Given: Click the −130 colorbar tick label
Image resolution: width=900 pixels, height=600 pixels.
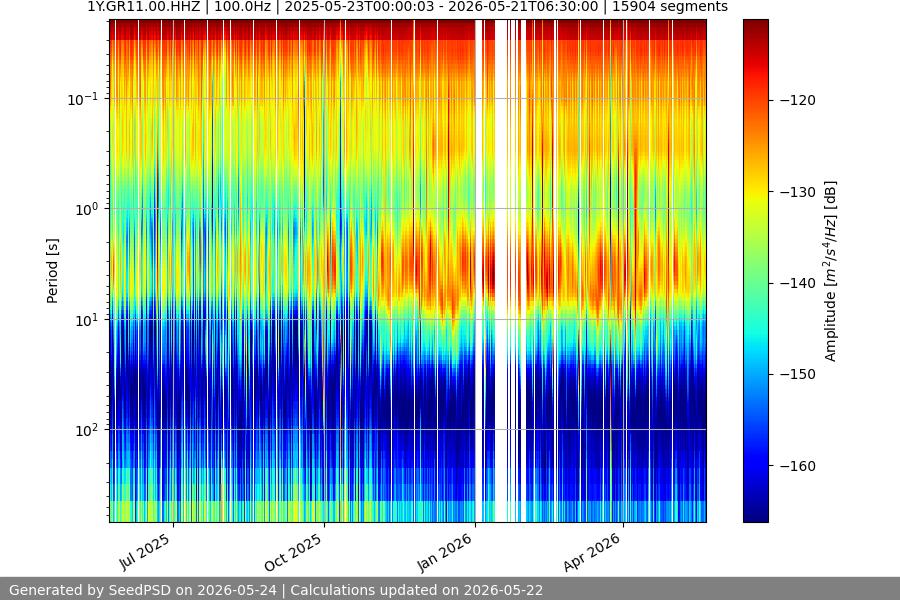Looking at the screenshot, I should point(797,192).
